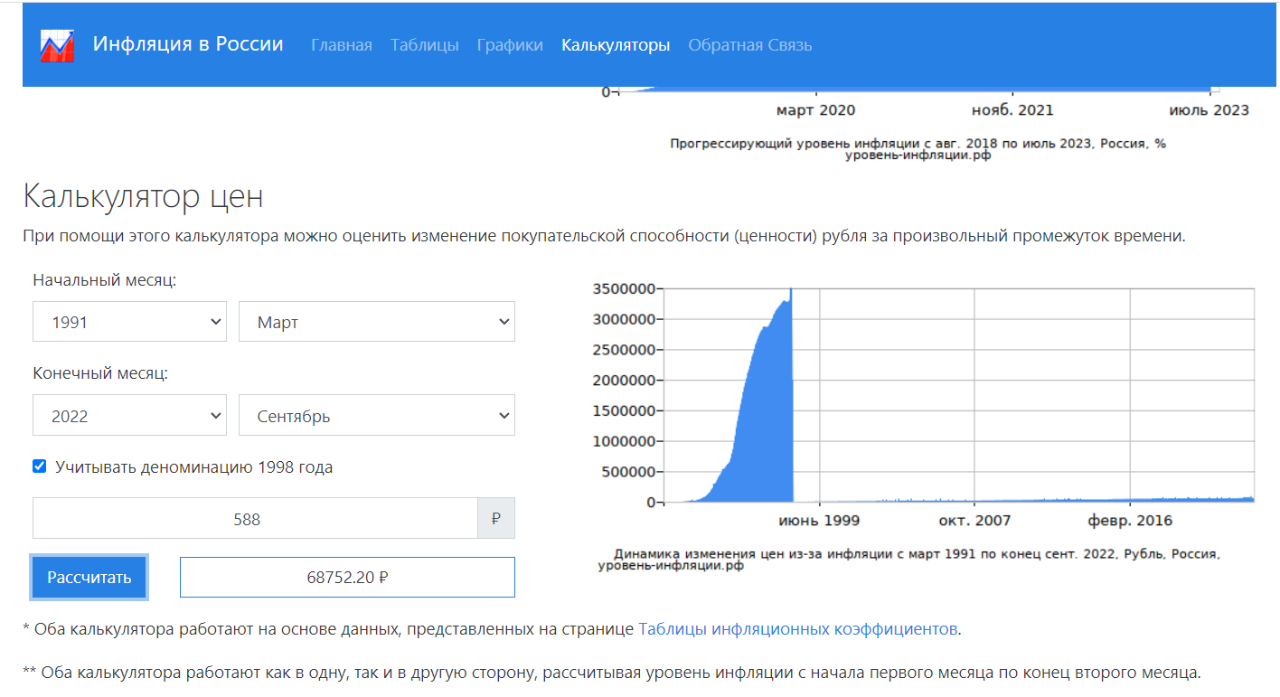The height and width of the screenshot is (697, 1280).
Task: Expand the end month dropdown showing Сентябрь
Action: point(376,416)
